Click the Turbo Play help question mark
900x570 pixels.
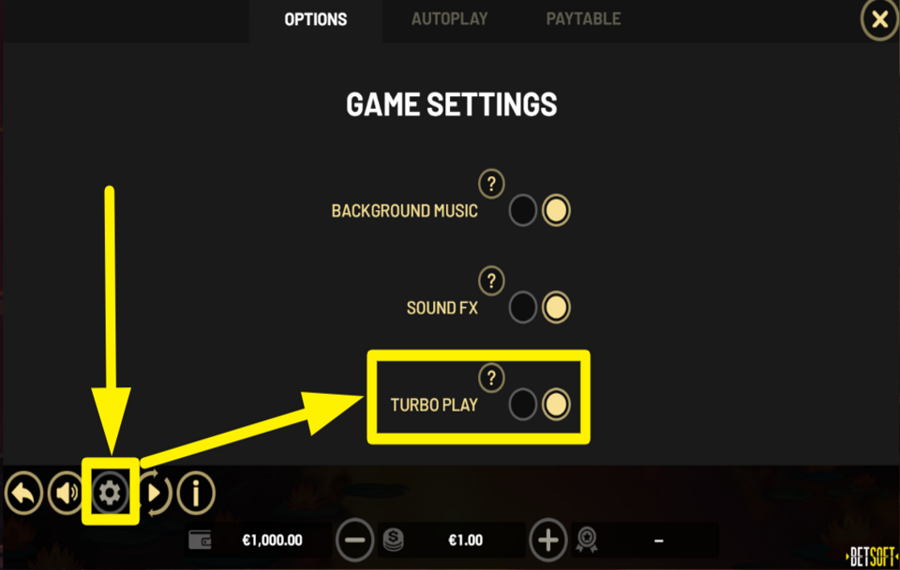pyautogui.click(x=491, y=378)
